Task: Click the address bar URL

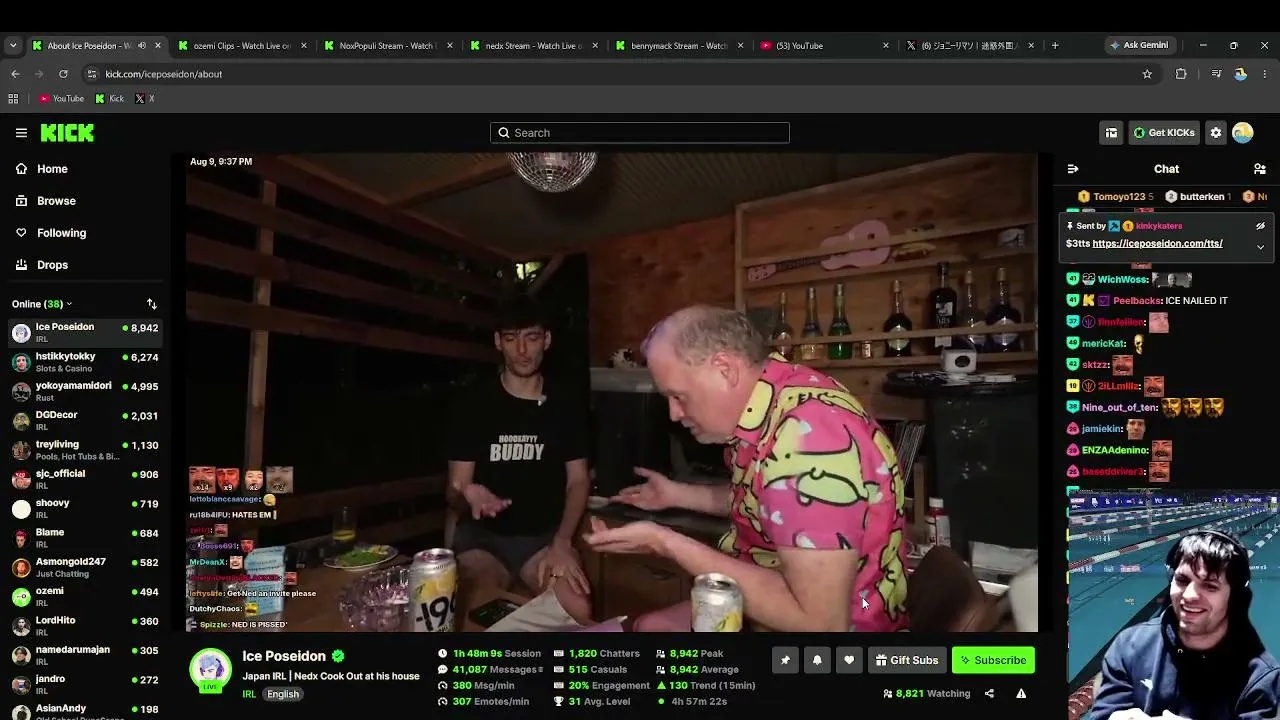Action: point(164,74)
